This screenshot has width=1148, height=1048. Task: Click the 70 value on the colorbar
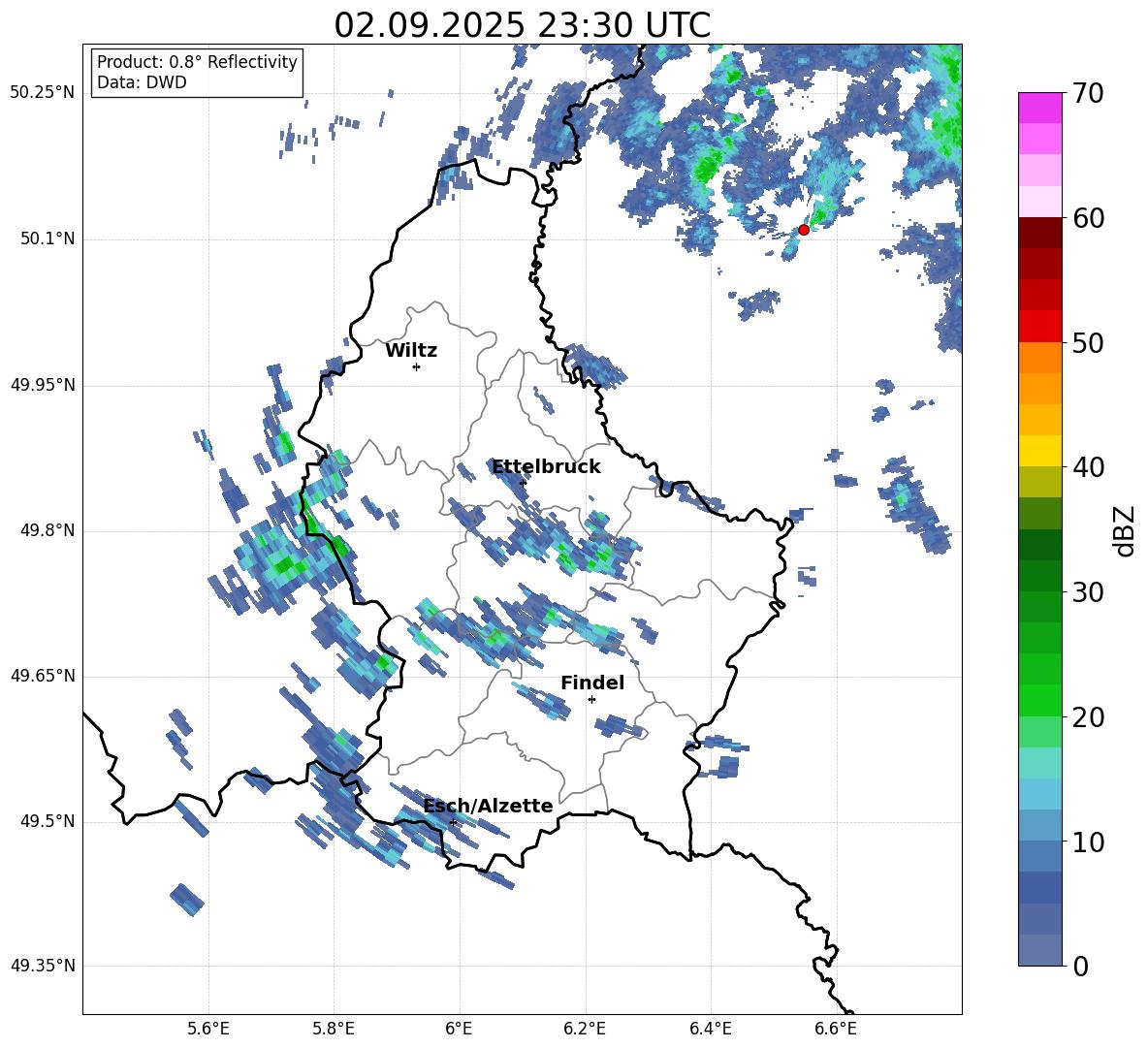click(x=1089, y=94)
